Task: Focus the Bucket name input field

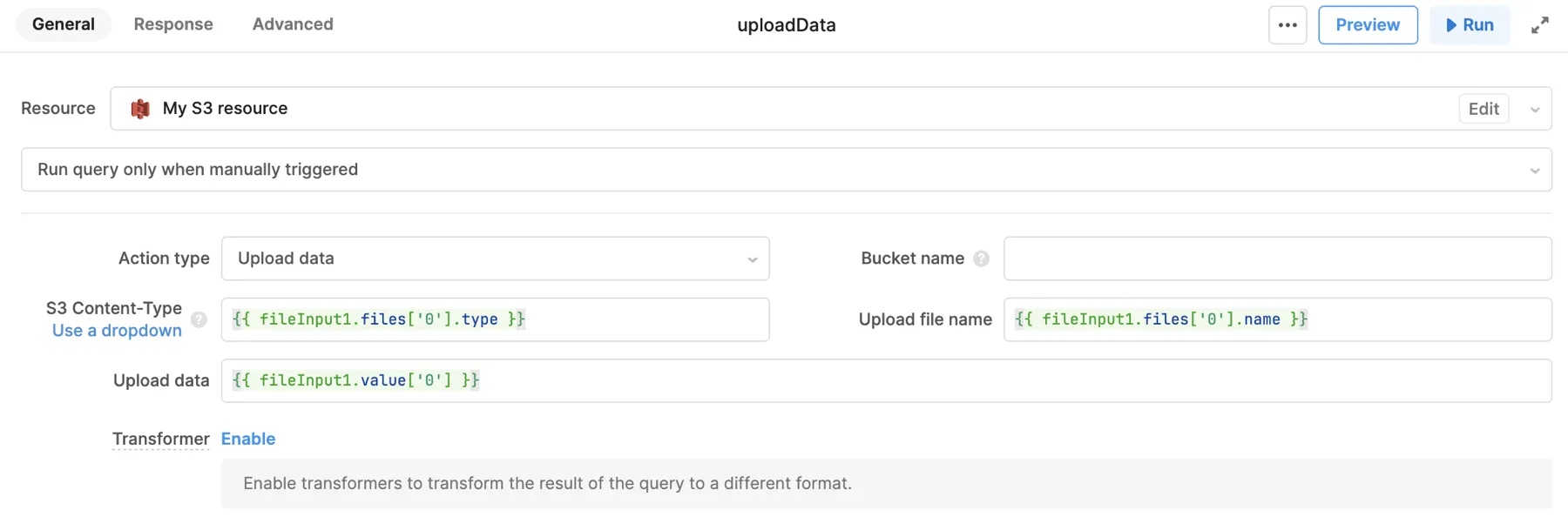Action: tap(1277, 258)
